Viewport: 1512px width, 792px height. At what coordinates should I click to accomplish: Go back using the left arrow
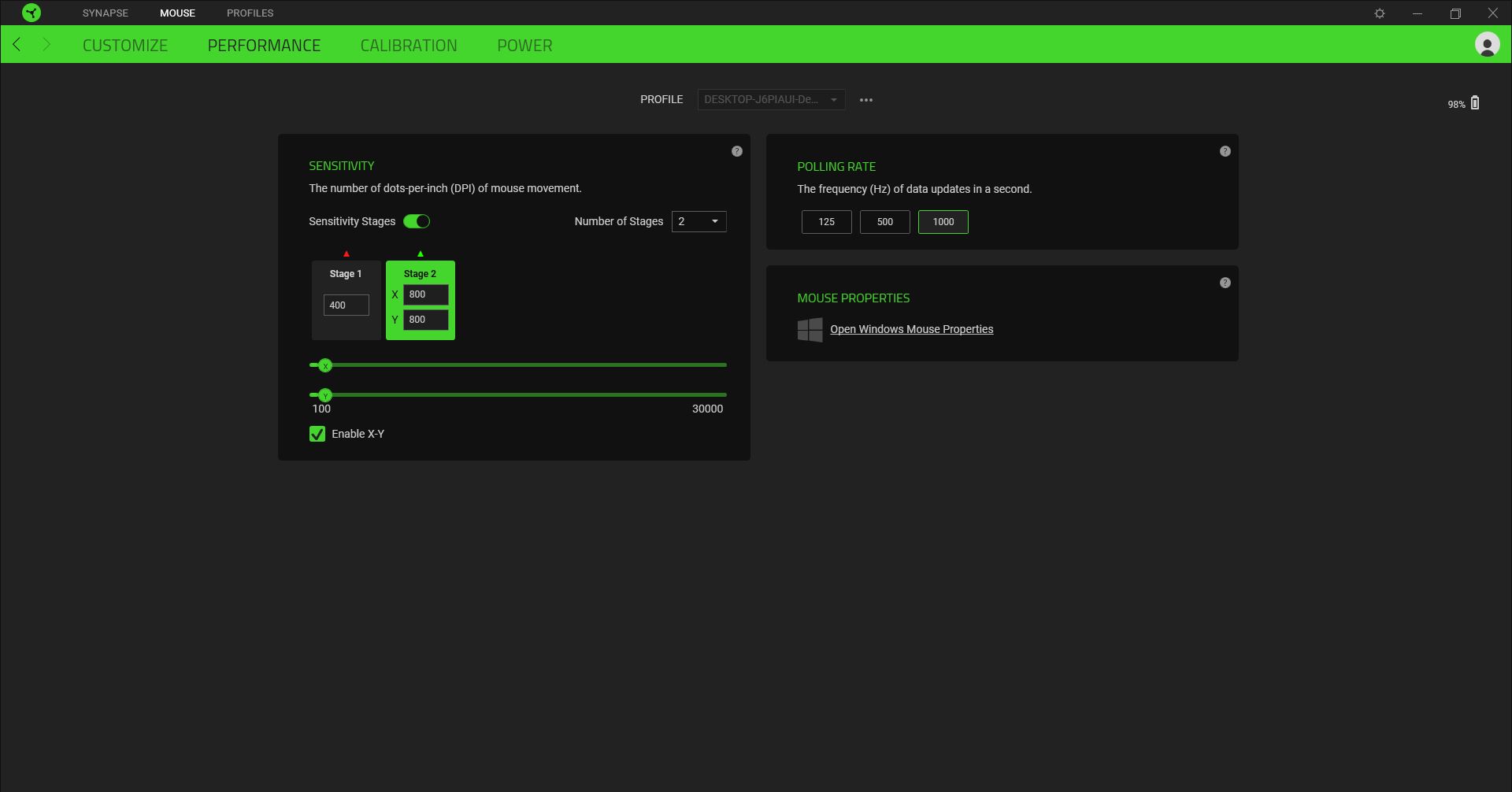point(17,45)
